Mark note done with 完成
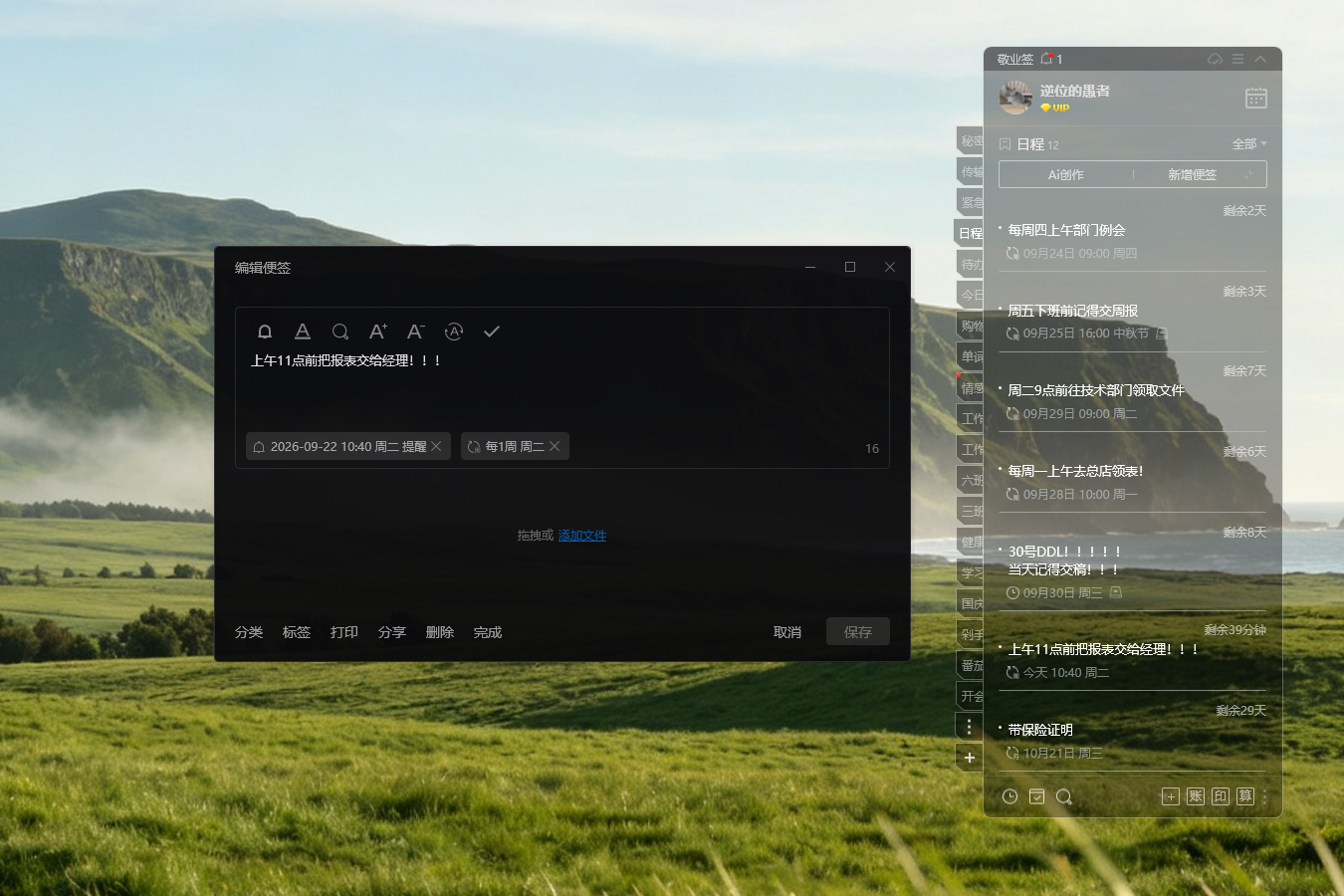This screenshot has width=1344, height=896. [488, 632]
